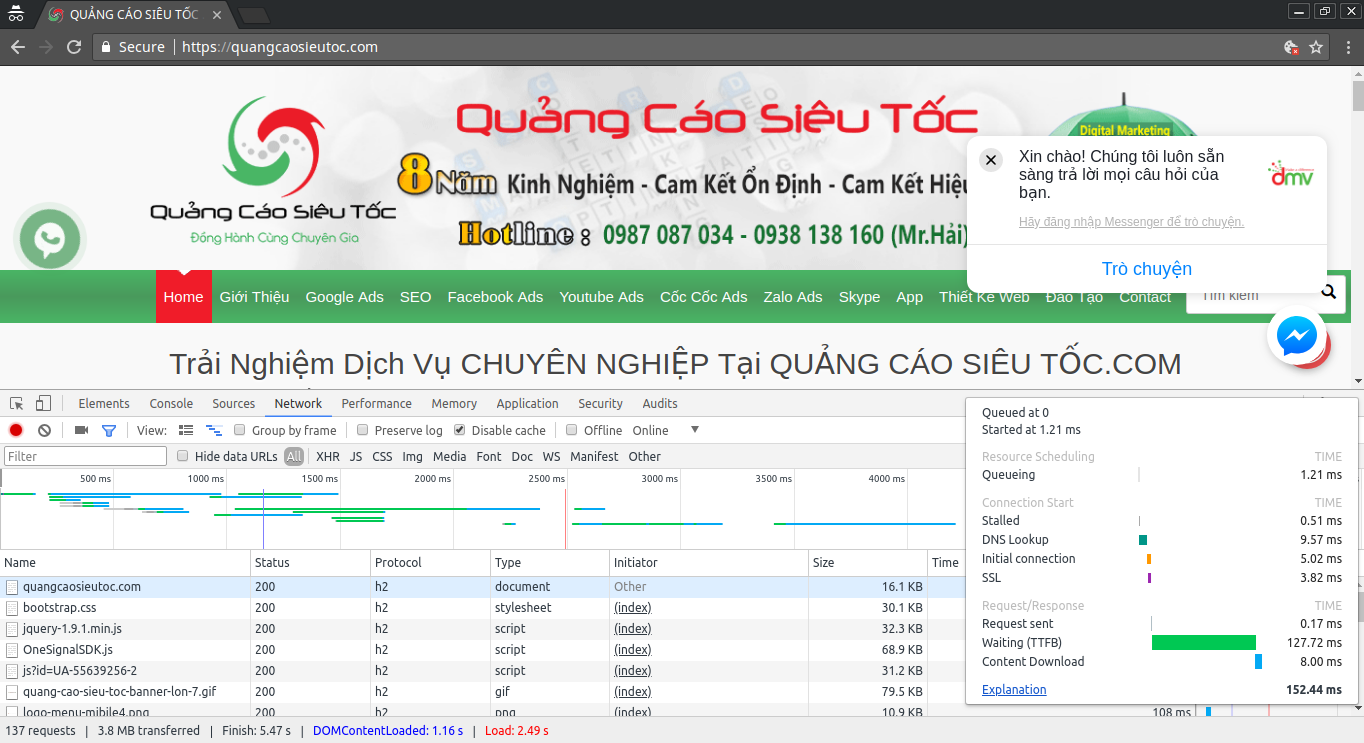The height and width of the screenshot is (743, 1364).
Task: Filter requests by JS type
Action: [x=356, y=456]
